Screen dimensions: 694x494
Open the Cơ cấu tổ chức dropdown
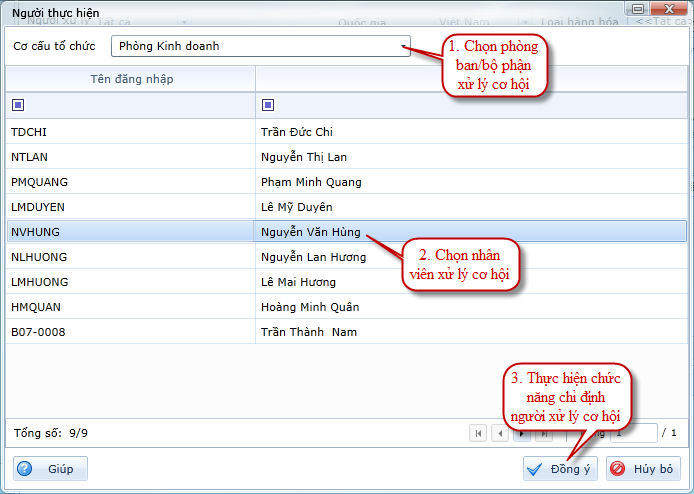tap(404, 46)
